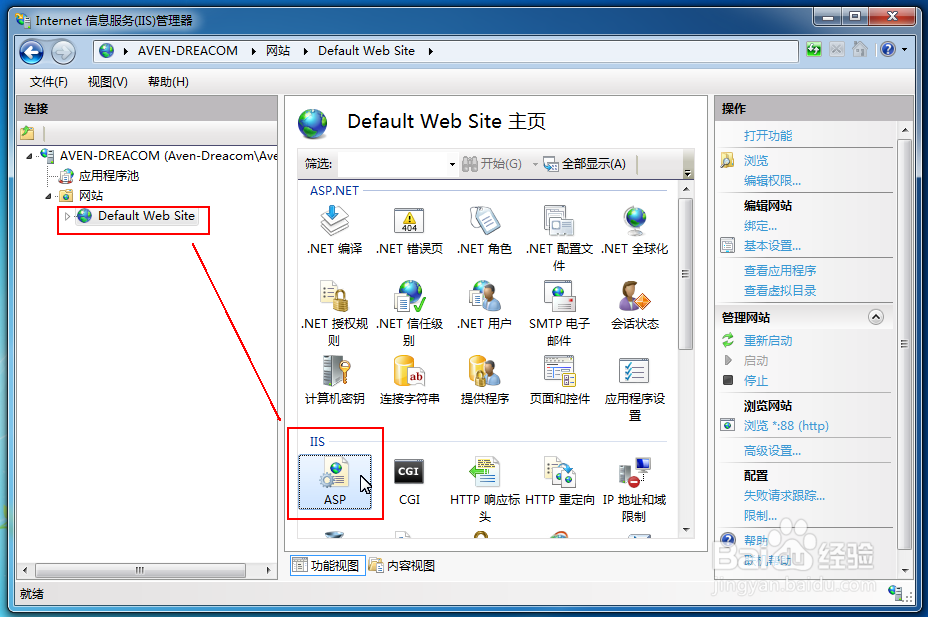Click the 重新启动 link
Image resolution: width=928 pixels, height=617 pixels.
(768, 340)
